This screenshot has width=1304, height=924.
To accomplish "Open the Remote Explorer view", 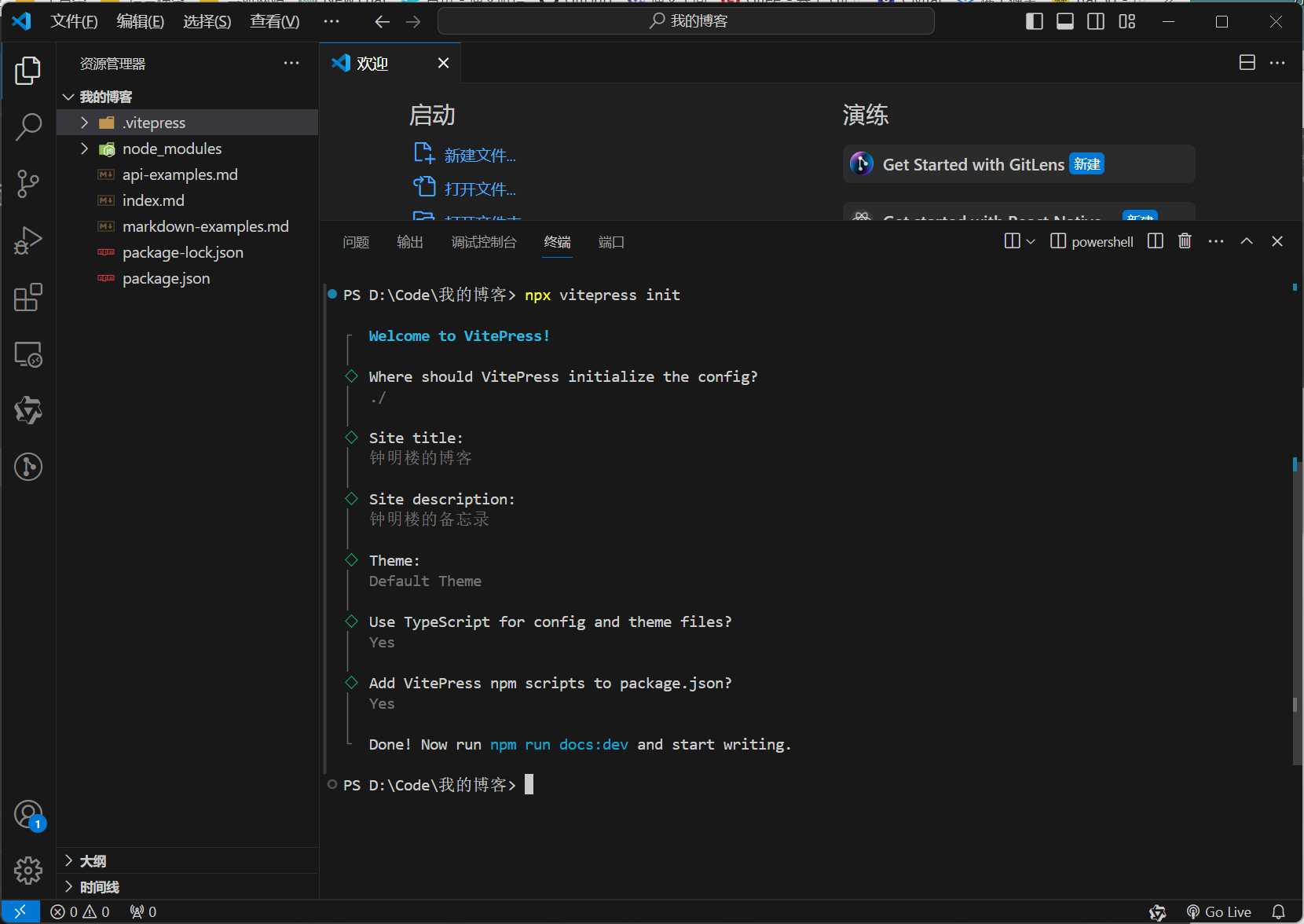I will 28,354.
